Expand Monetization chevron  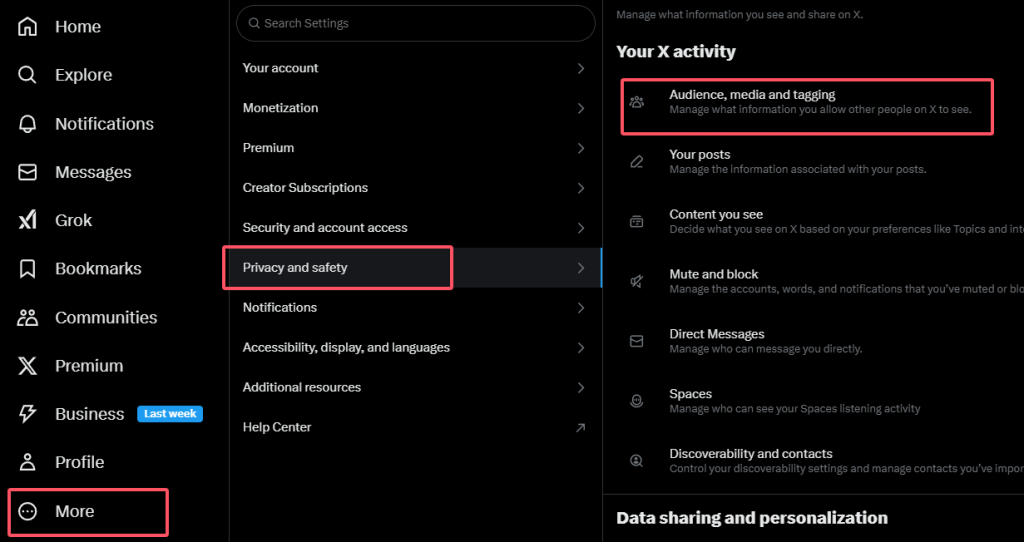(581, 108)
